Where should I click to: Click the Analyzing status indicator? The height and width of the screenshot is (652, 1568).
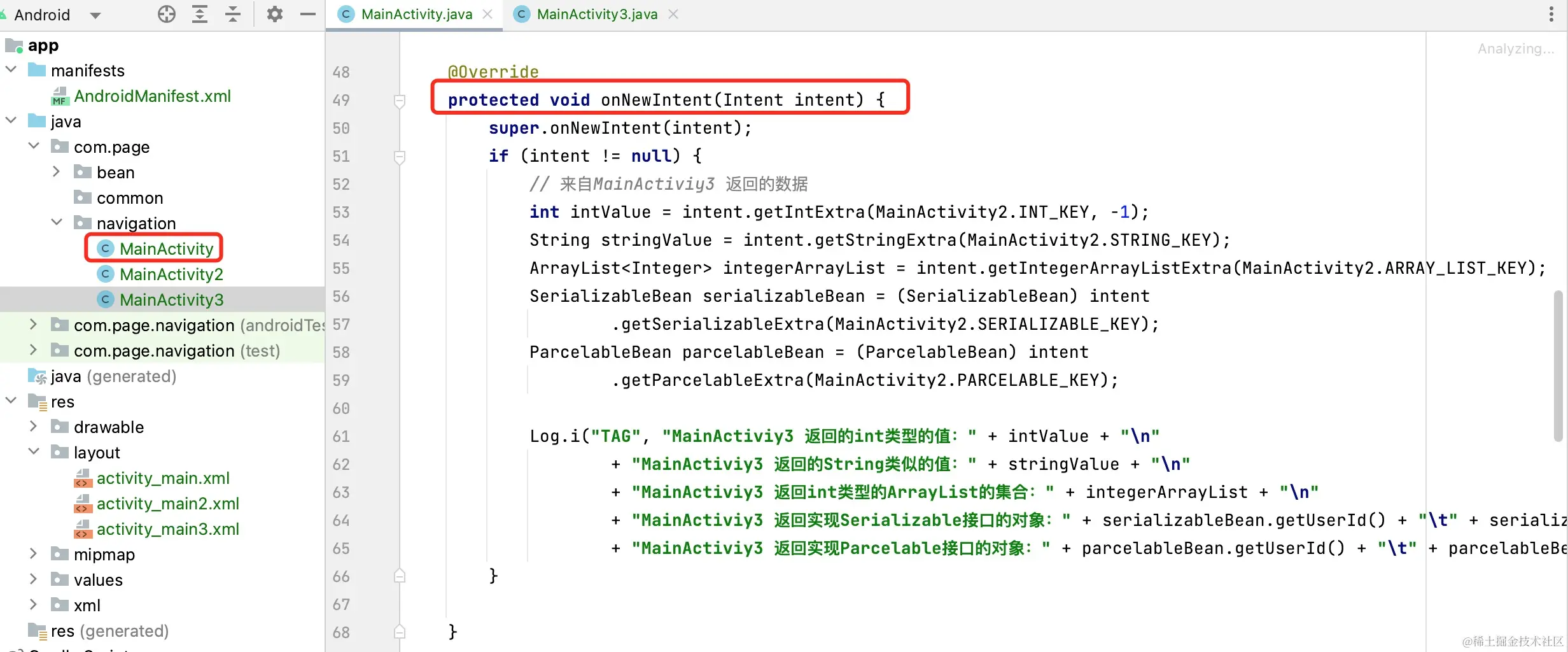1515,49
